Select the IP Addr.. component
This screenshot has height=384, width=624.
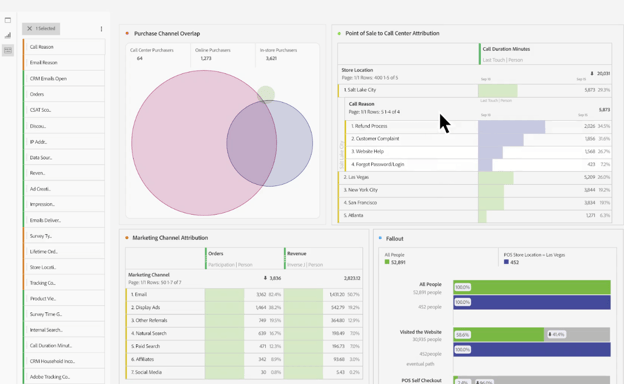pos(64,142)
